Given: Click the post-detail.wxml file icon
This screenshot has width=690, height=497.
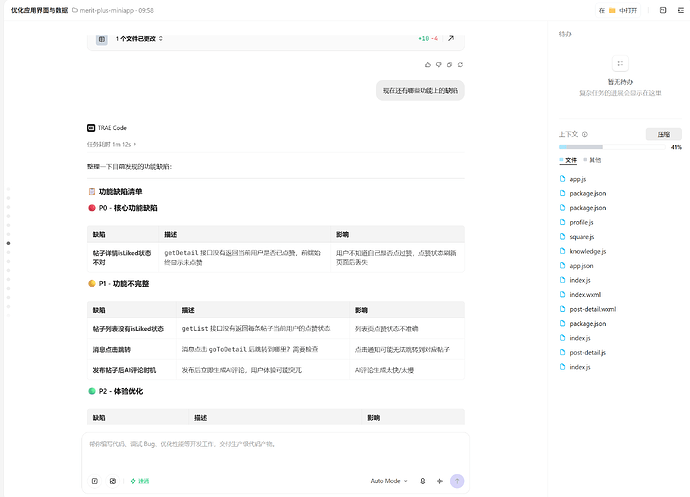Looking at the screenshot, I should click(562, 309).
